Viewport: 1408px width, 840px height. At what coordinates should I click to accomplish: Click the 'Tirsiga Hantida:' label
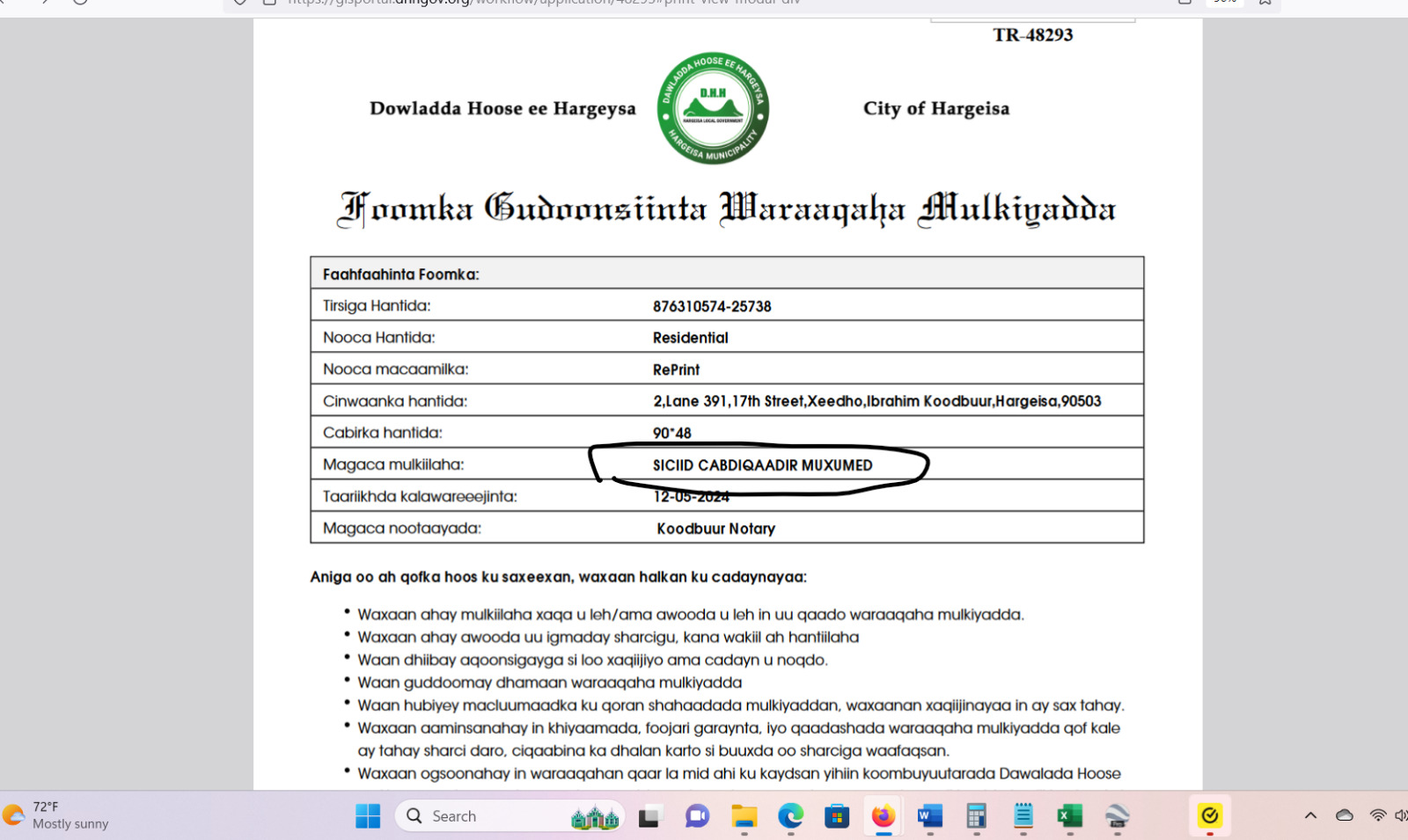(x=377, y=306)
